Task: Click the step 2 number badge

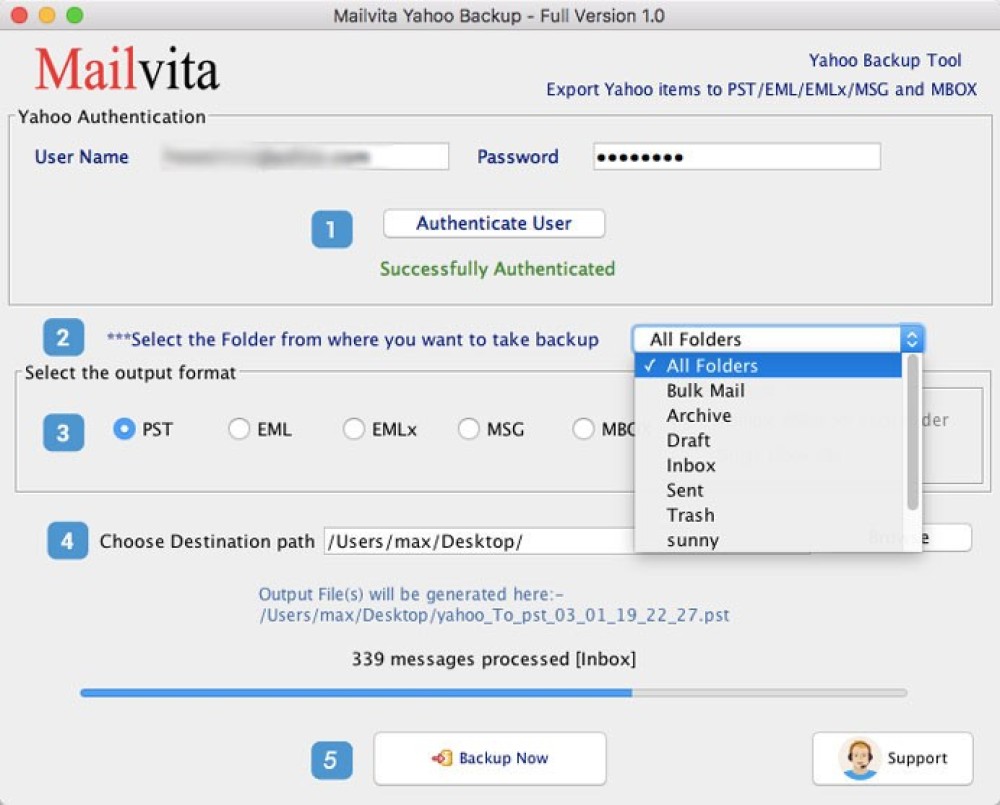Action: click(62, 338)
